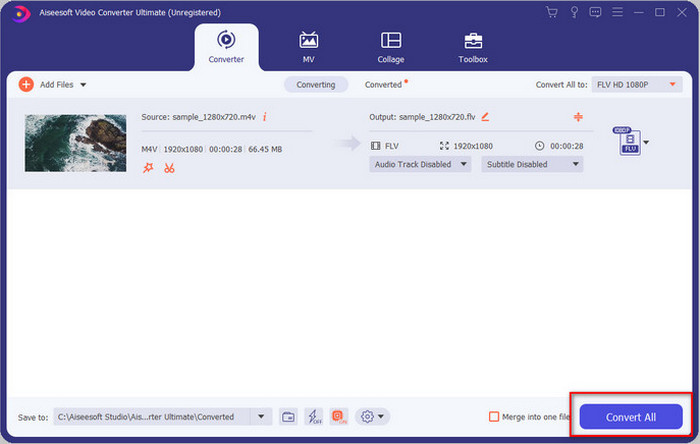Open the Collage tab
This screenshot has width=700, height=444.
tap(391, 47)
